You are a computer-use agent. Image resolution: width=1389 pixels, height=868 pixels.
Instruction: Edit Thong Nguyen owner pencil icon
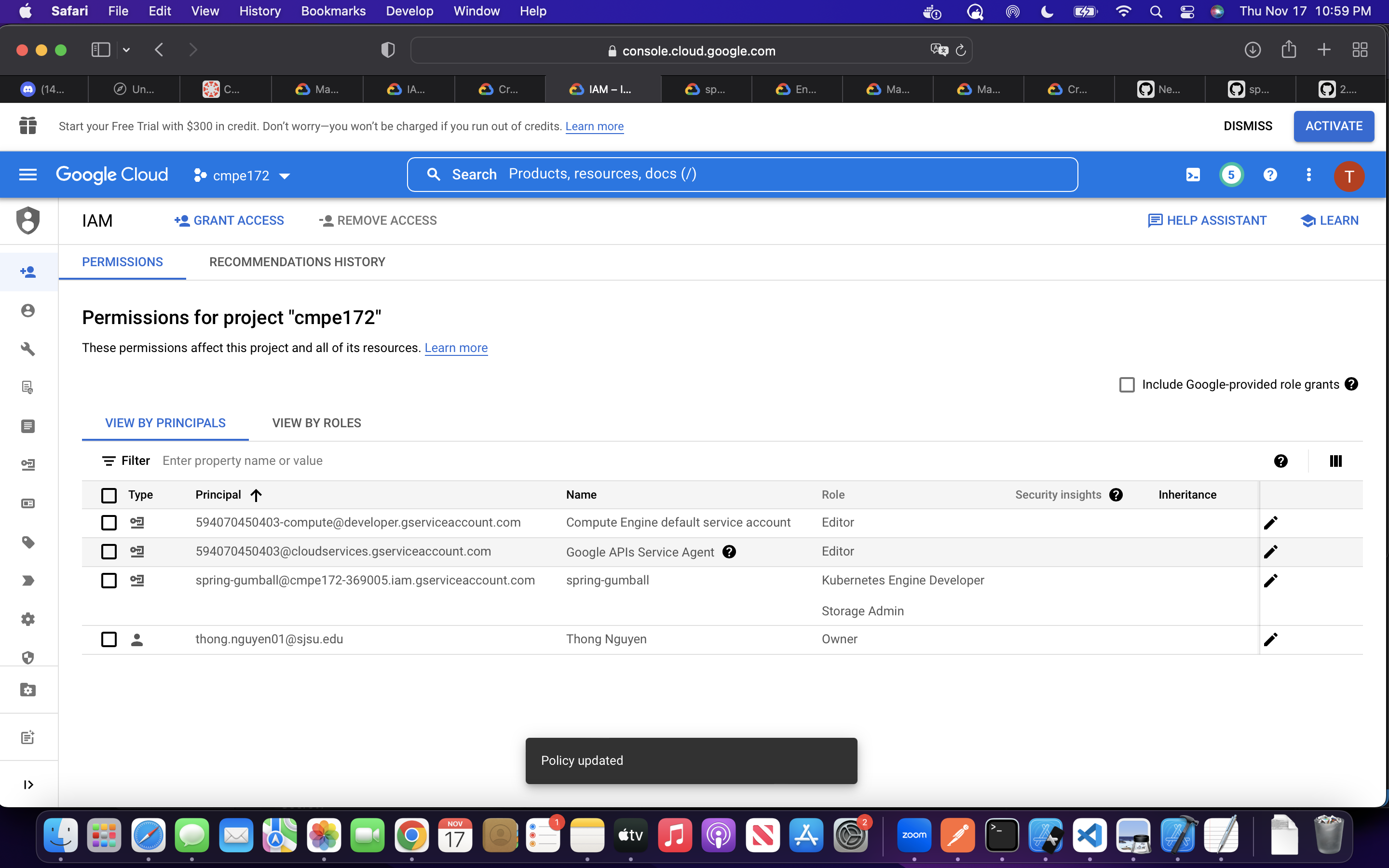[x=1270, y=639]
